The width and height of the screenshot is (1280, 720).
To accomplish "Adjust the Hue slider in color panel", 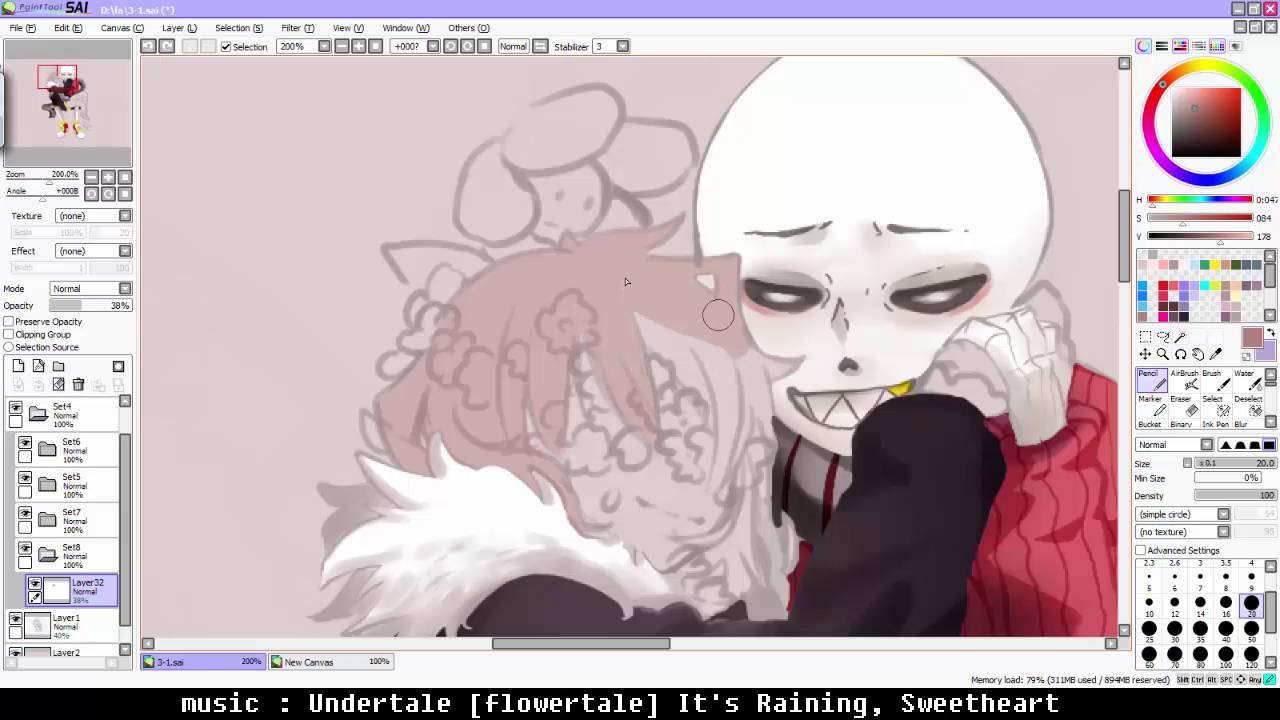I will [1200, 200].
